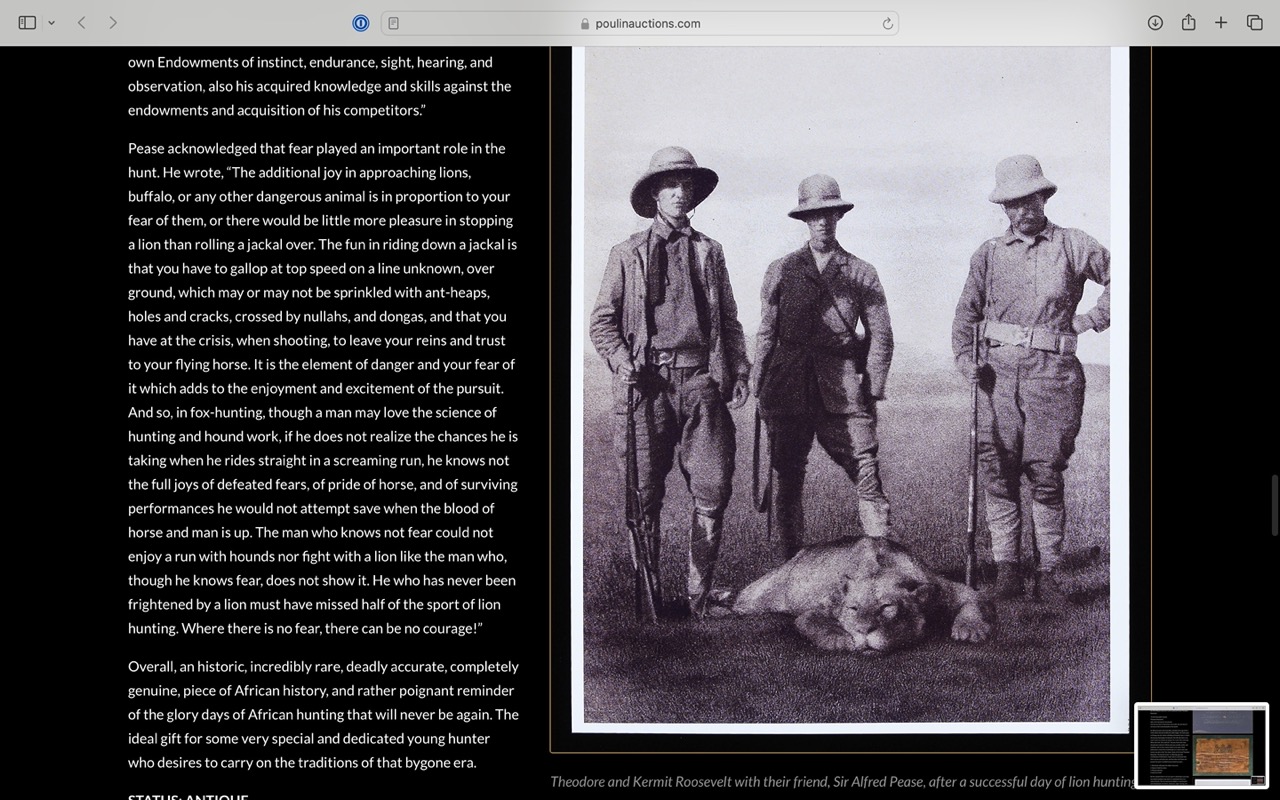1280x800 pixels.
Task: Open the screenshot preview thumbnail
Action: coord(1202,746)
